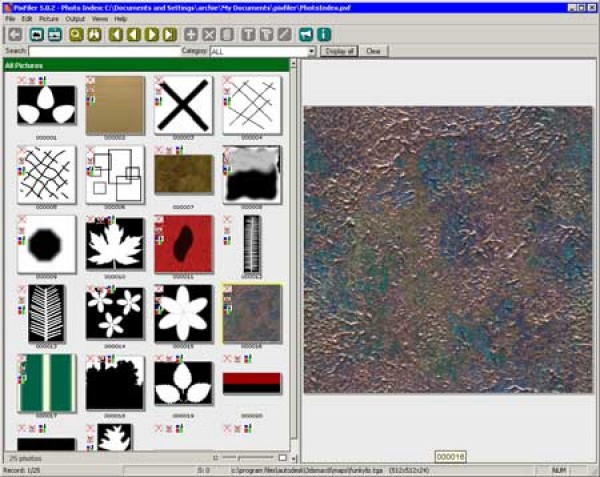This screenshot has height=477, width=600.
Task: Select the white fern leaf thumbnail
Action: tap(46, 313)
